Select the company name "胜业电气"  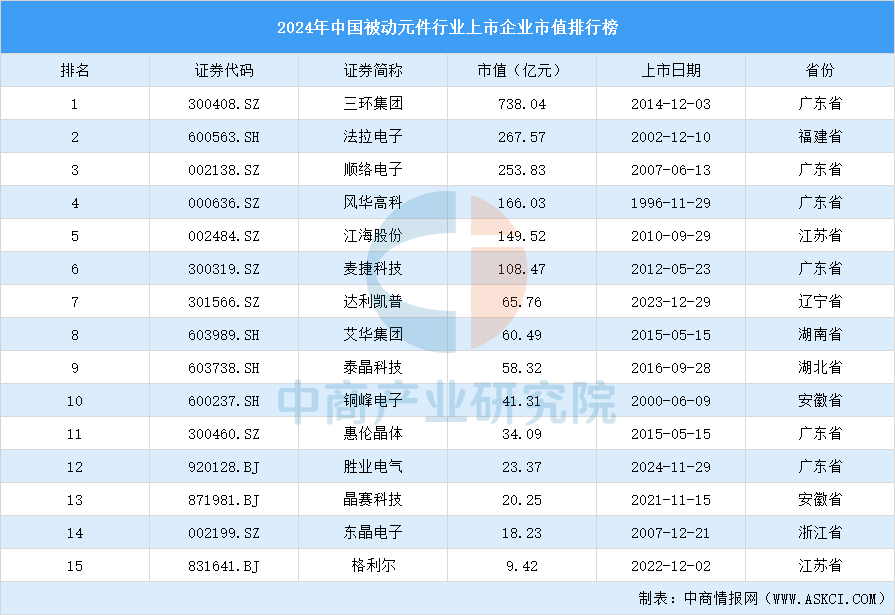point(373,467)
